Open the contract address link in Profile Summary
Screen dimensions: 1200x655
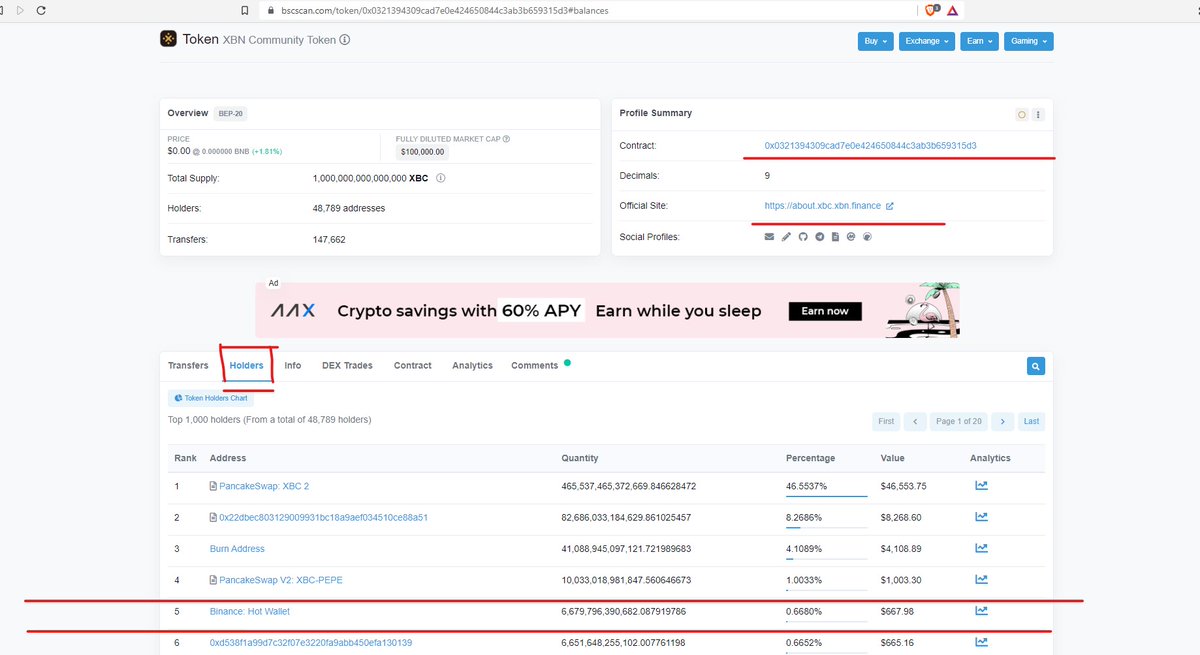pyautogui.click(x=870, y=146)
